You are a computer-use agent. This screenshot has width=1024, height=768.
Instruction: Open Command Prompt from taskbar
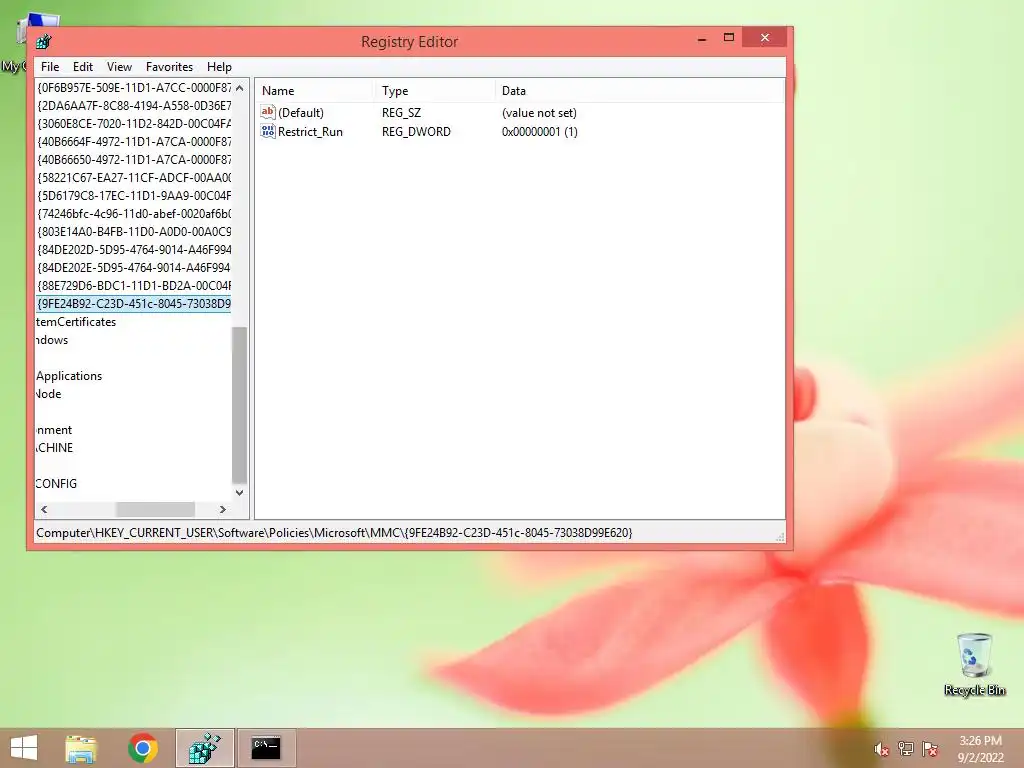[266, 748]
